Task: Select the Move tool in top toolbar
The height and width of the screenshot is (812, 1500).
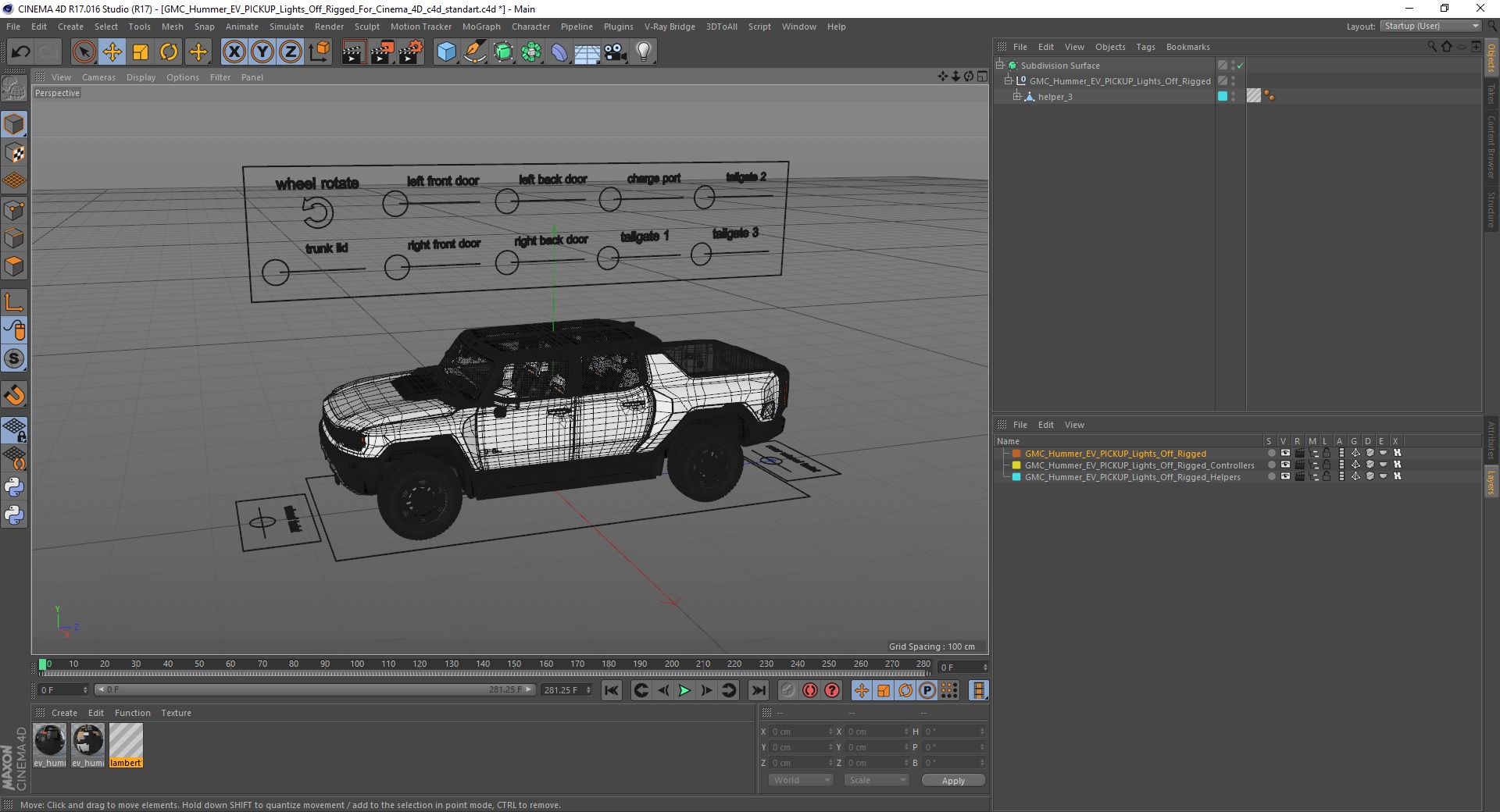Action: (112, 52)
